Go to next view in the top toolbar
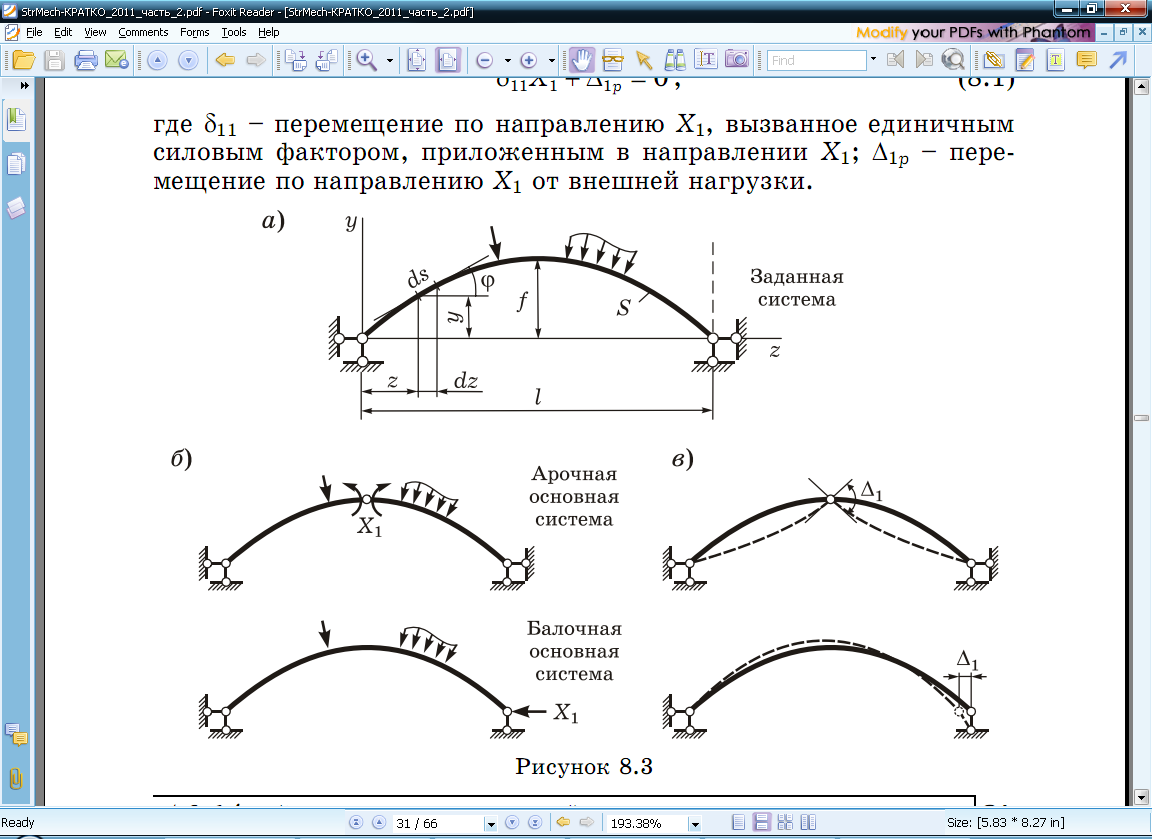The width and height of the screenshot is (1152, 839). coord(256,60)
